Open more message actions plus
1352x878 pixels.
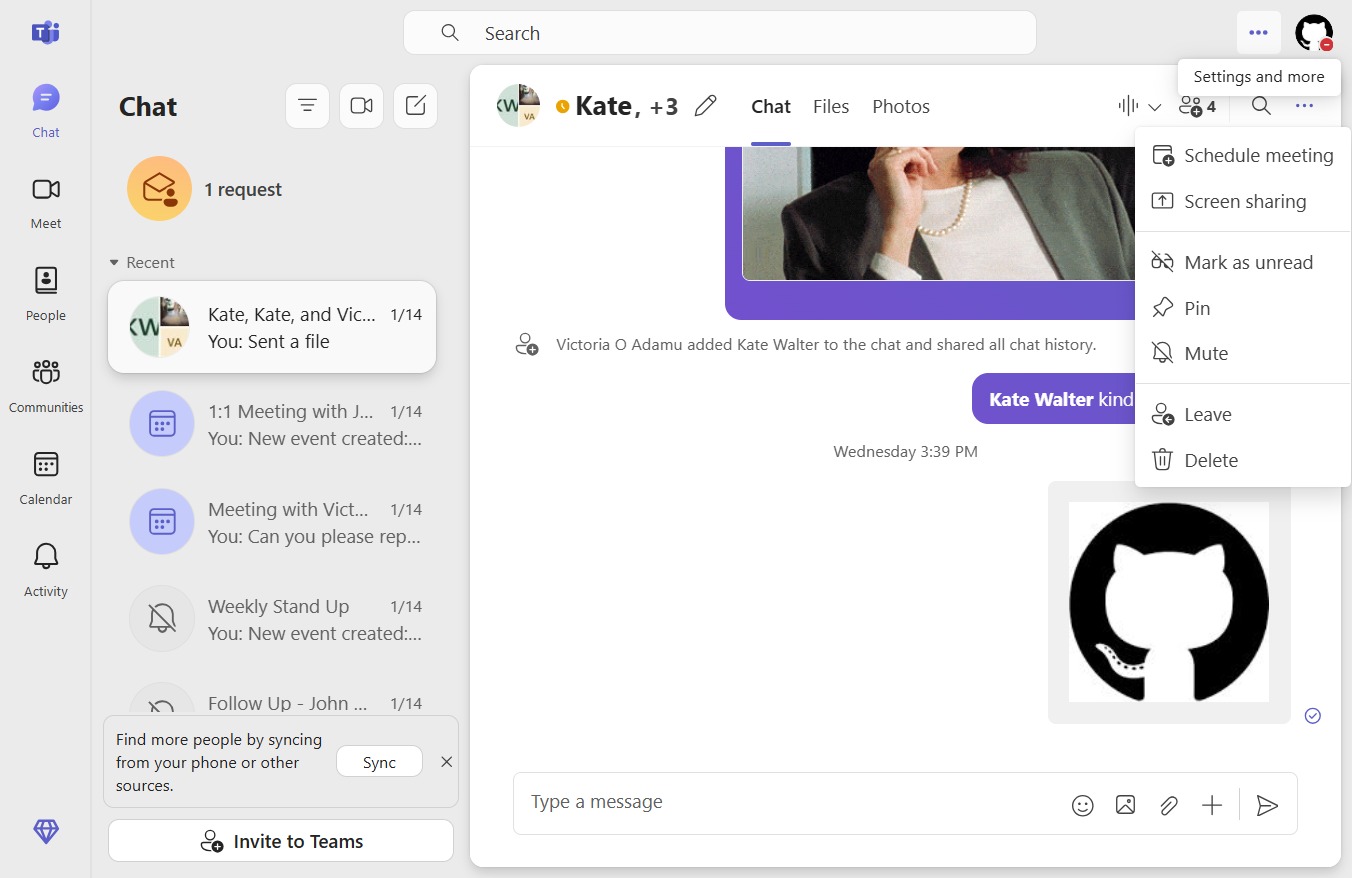1212,805
